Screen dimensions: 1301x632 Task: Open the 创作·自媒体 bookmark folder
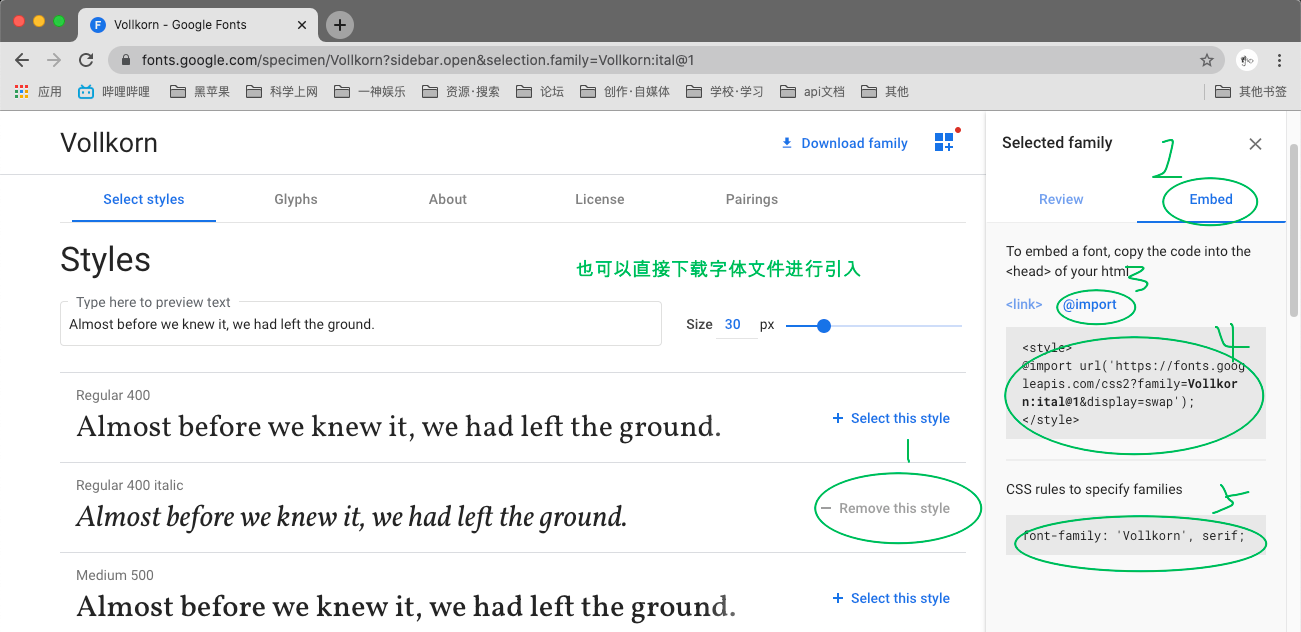coord(625,92)
